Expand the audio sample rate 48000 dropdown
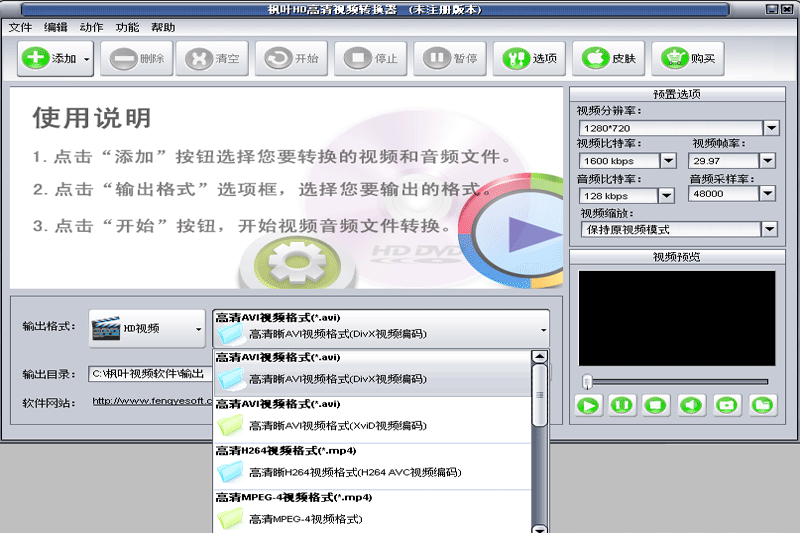This screenshot has width=800, height=533. [x=767, y=193]
